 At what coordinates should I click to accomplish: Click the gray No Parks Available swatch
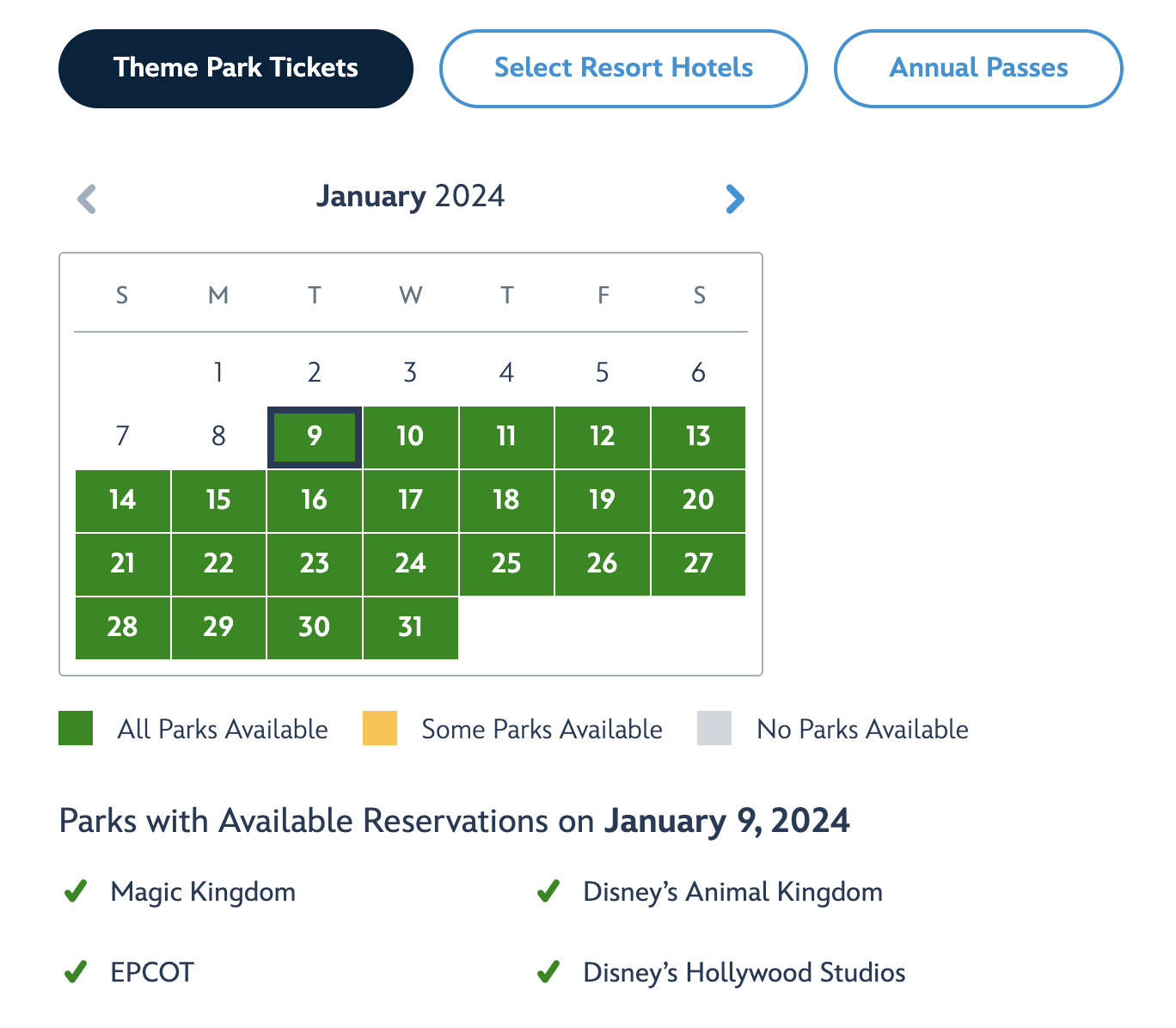pos(714,728)
